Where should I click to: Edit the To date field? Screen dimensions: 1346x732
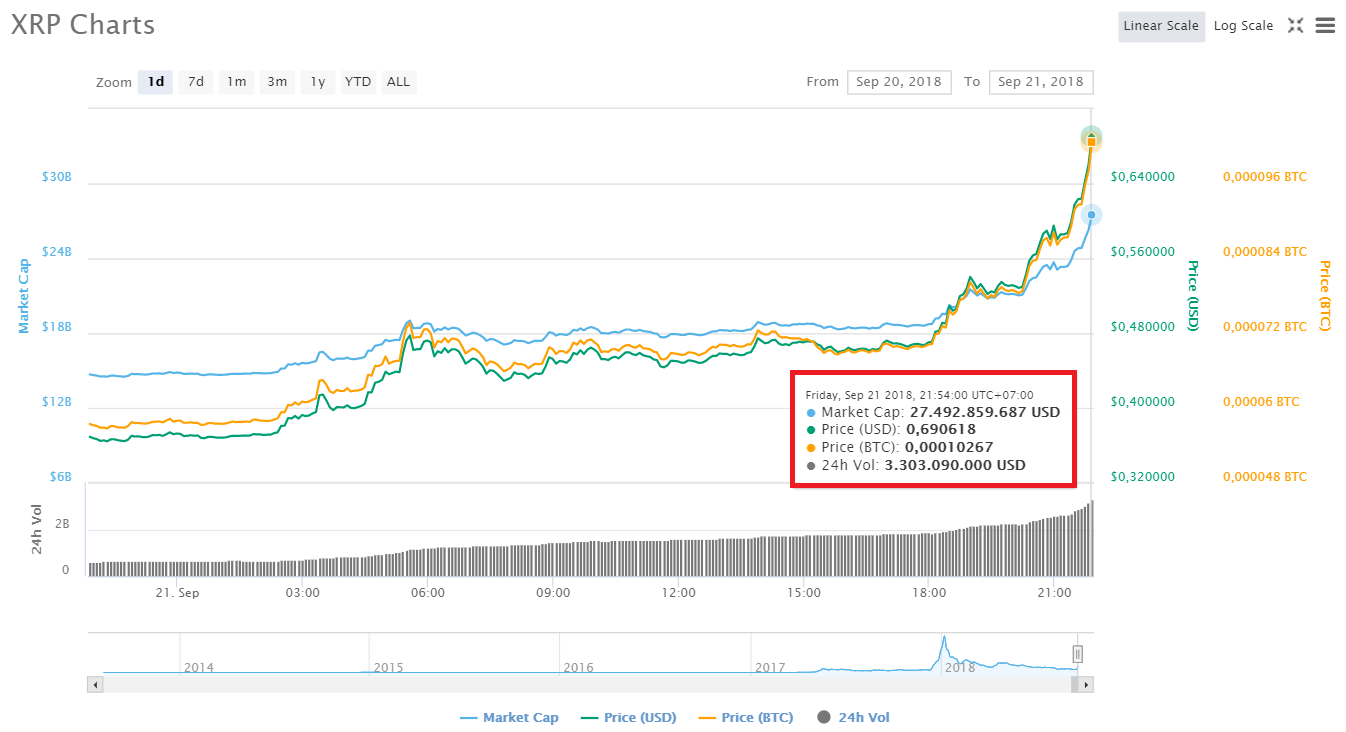tap(1041, 82)
